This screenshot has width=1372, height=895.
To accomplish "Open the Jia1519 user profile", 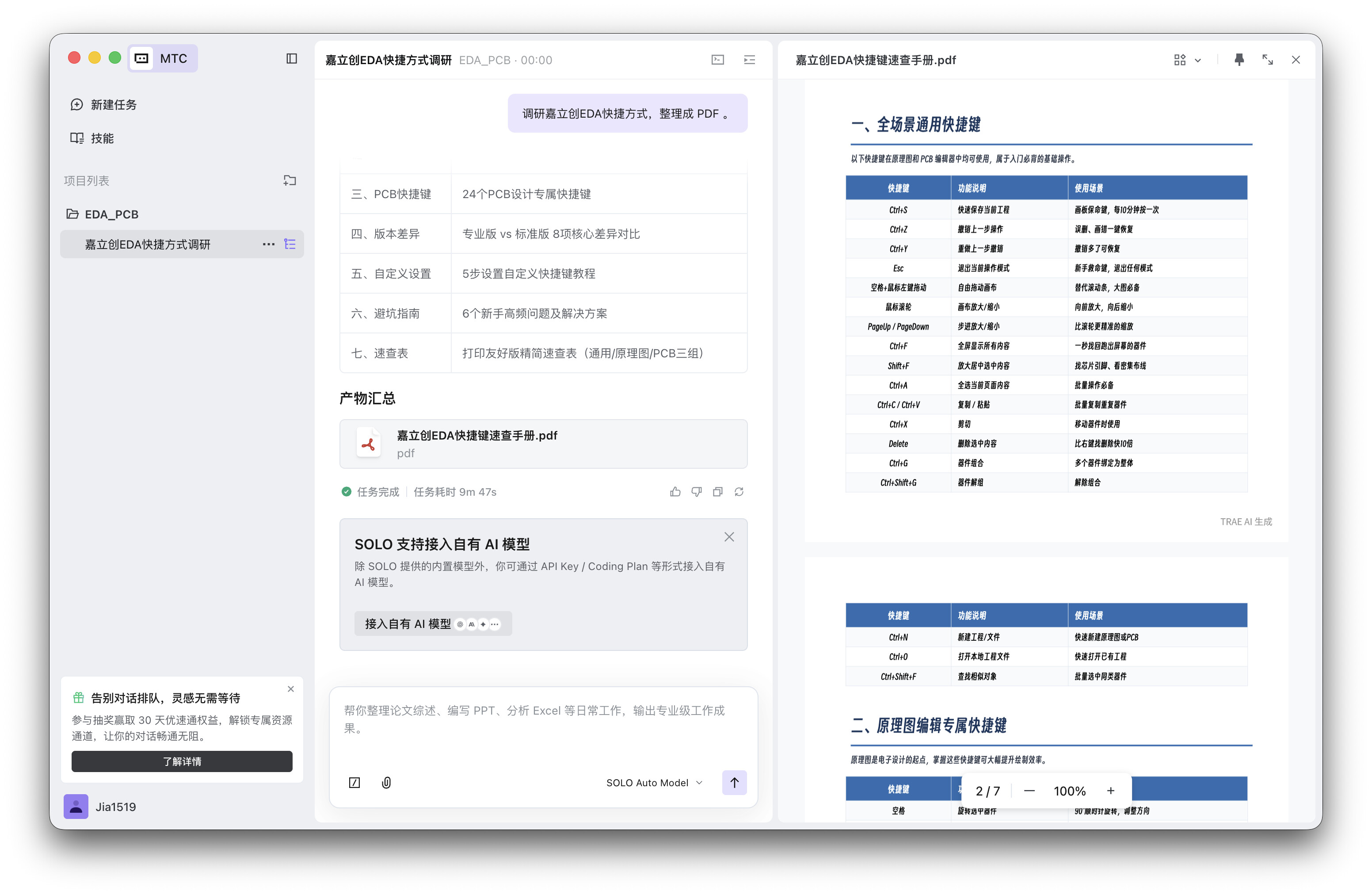I will click(100, 807).
